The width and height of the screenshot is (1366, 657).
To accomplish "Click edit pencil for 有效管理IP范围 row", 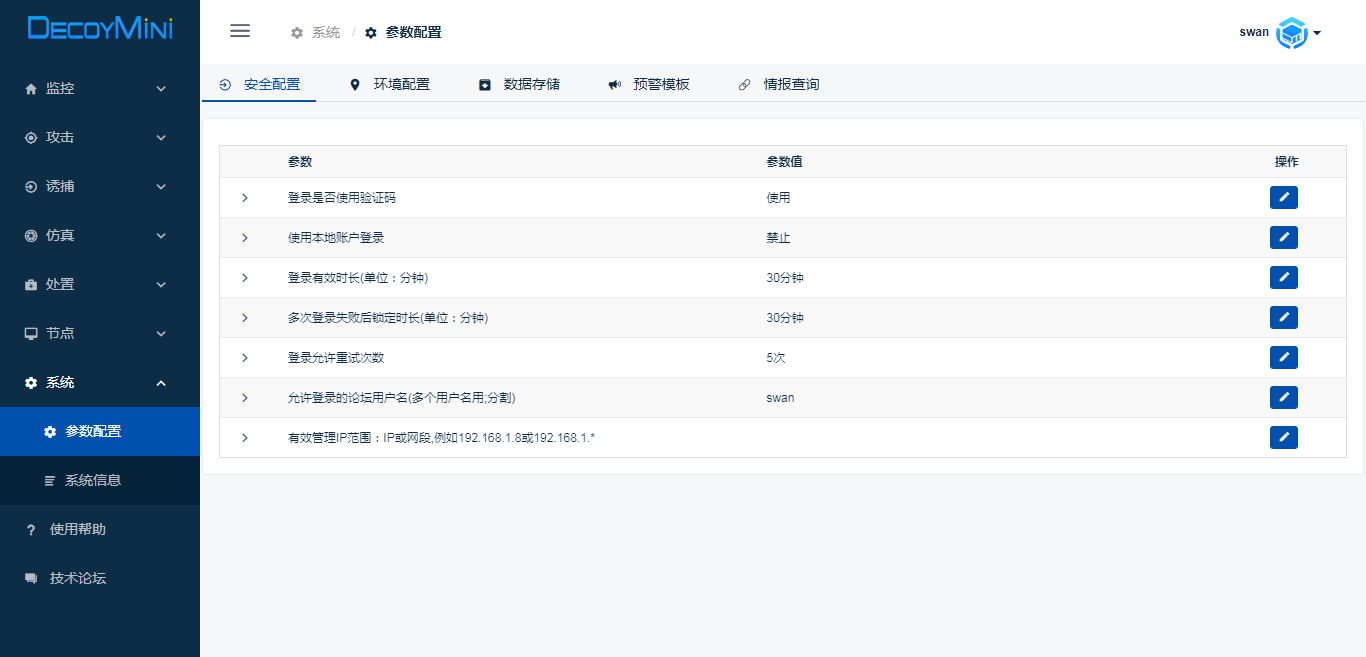I will pyautogui.click(x=1283, y=438).
